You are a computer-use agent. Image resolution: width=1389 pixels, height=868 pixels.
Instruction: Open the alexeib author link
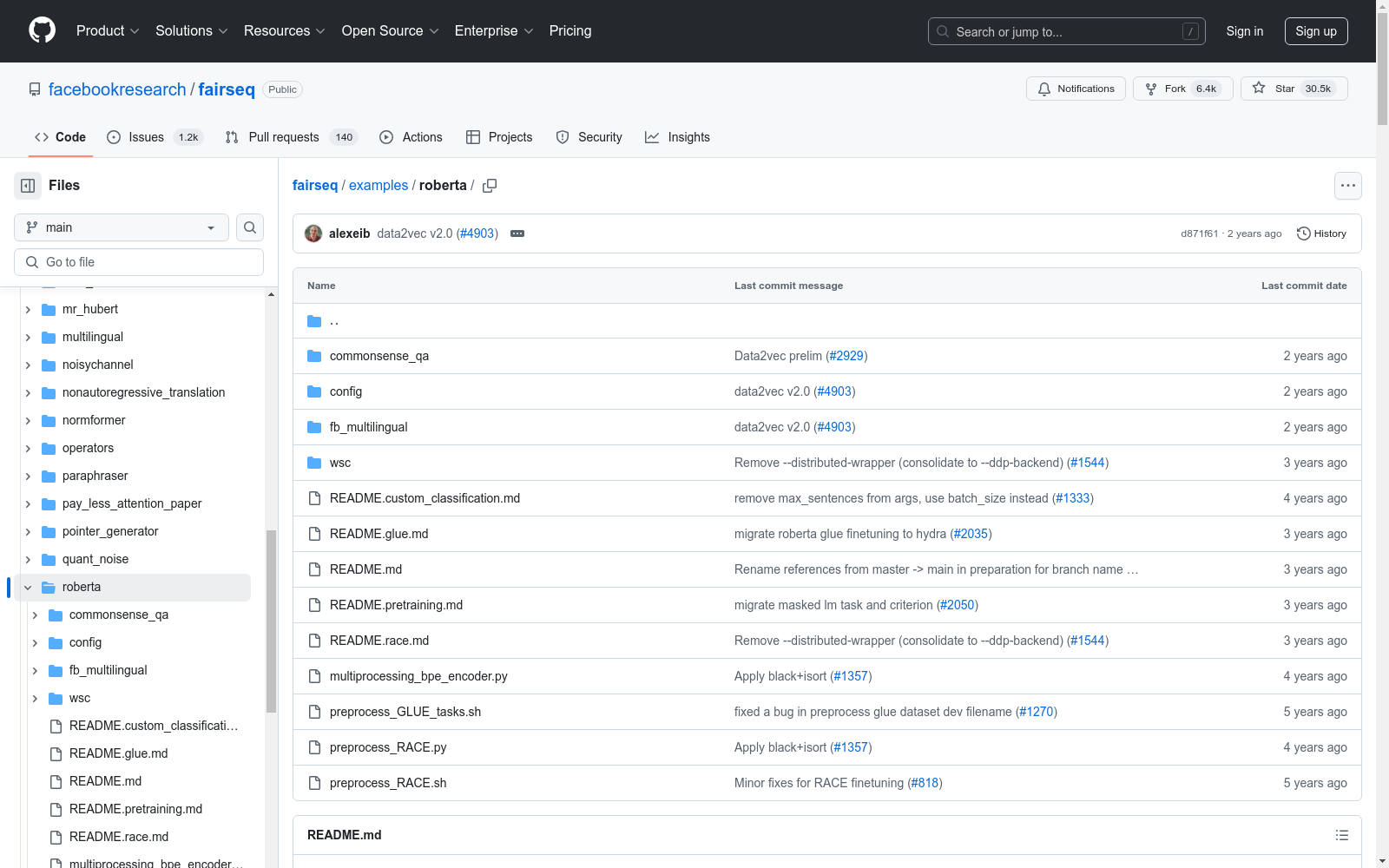click(x=349, y=233)
